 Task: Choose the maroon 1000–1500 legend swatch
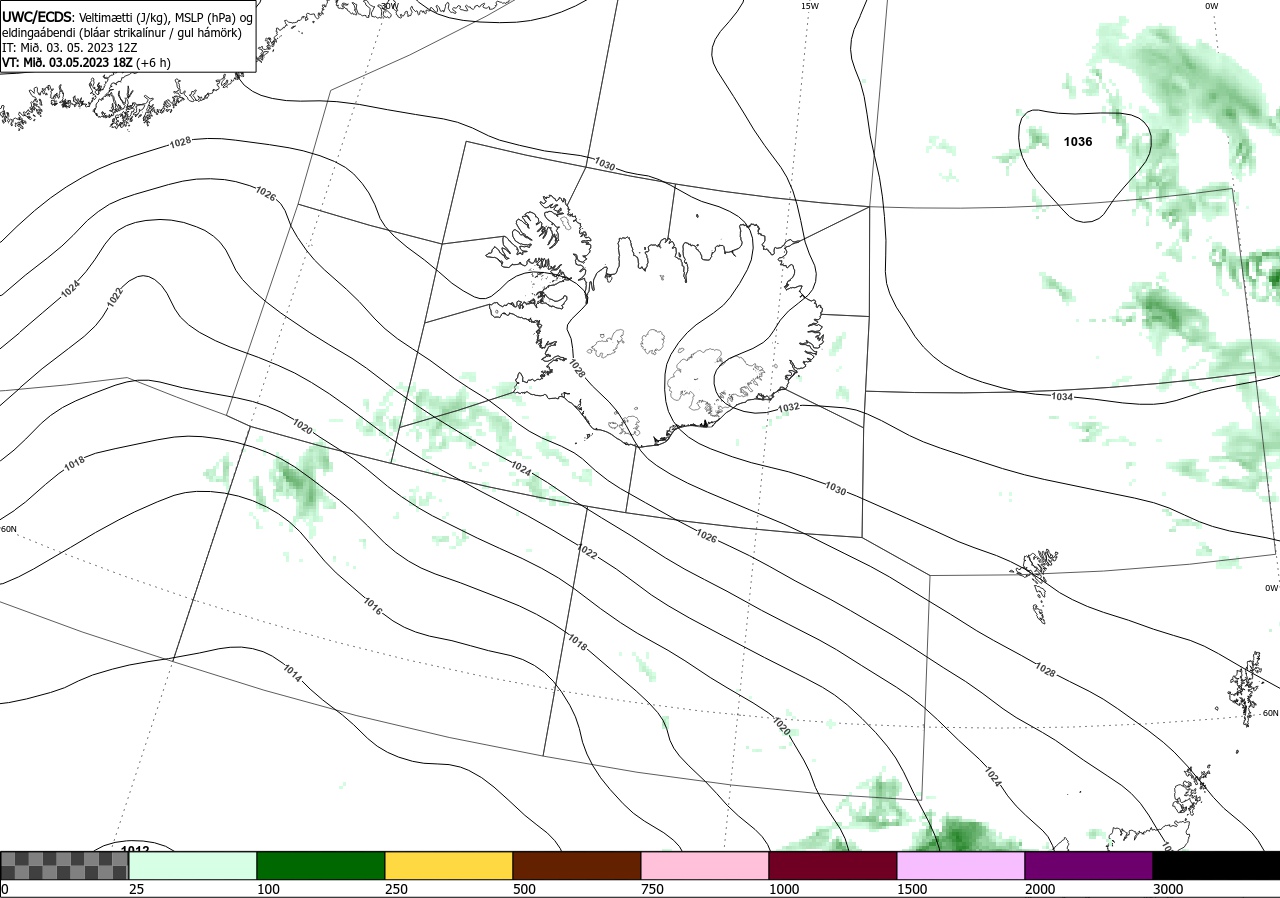pos(833,865)
